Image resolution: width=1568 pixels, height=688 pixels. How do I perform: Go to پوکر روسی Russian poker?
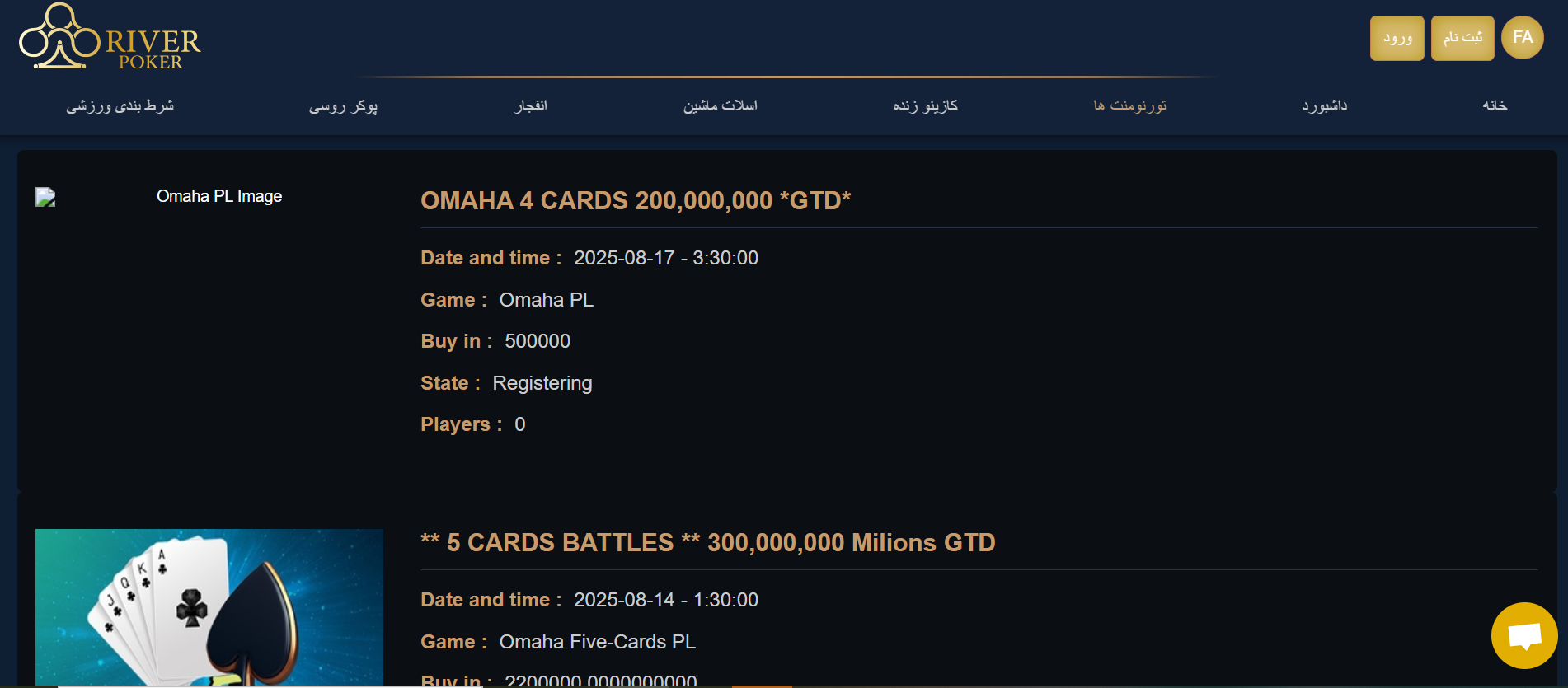[343, 105]
